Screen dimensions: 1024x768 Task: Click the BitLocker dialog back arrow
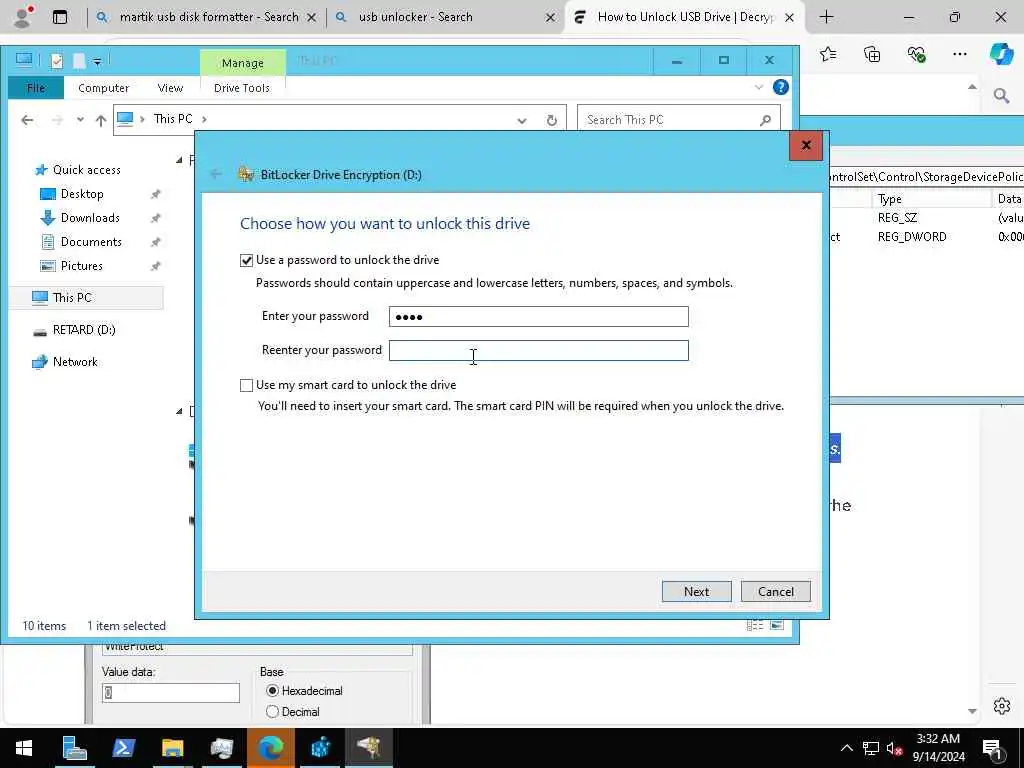coord(216,174)
